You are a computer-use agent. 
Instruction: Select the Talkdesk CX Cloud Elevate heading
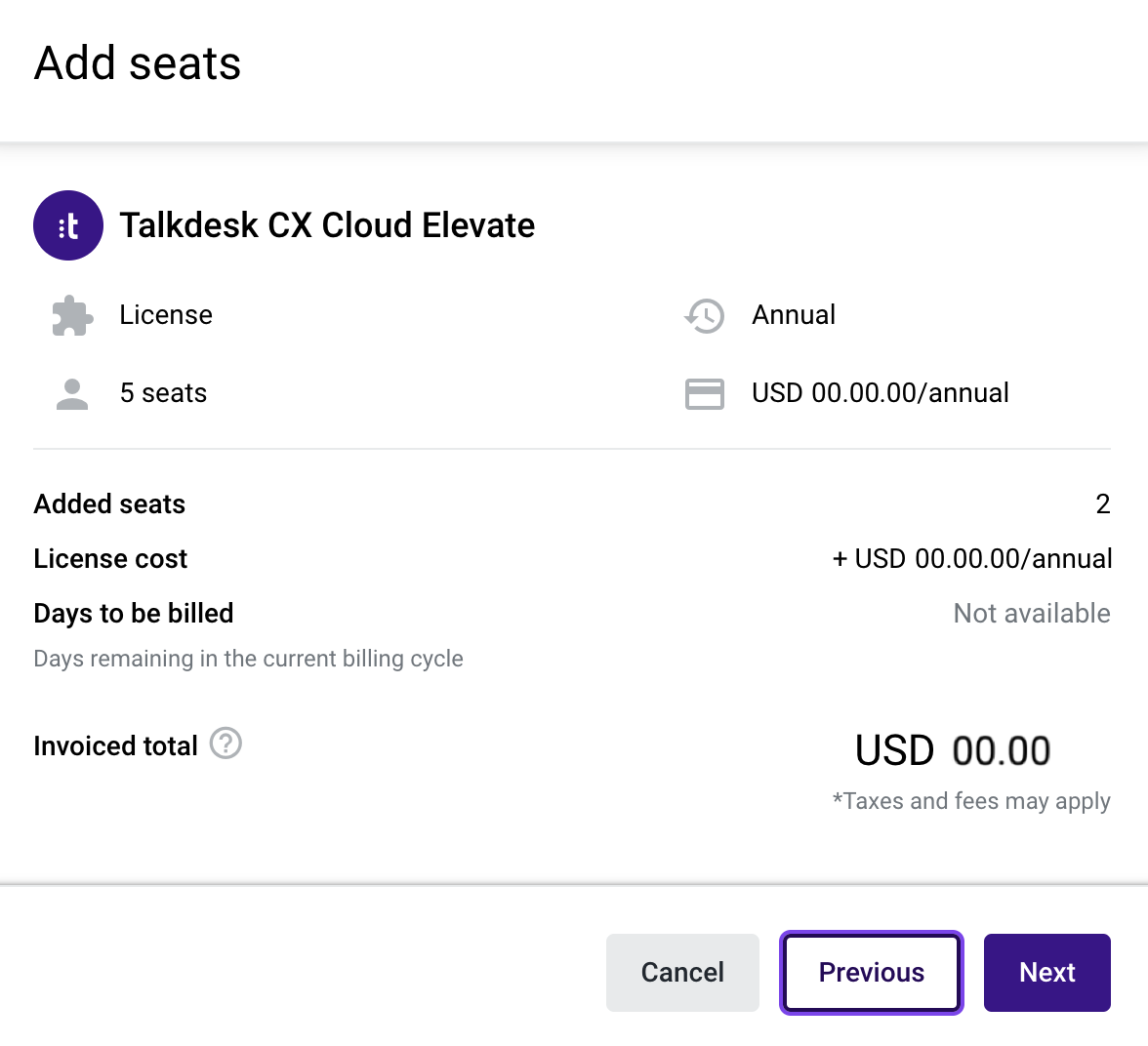click(x=327, y=225)
